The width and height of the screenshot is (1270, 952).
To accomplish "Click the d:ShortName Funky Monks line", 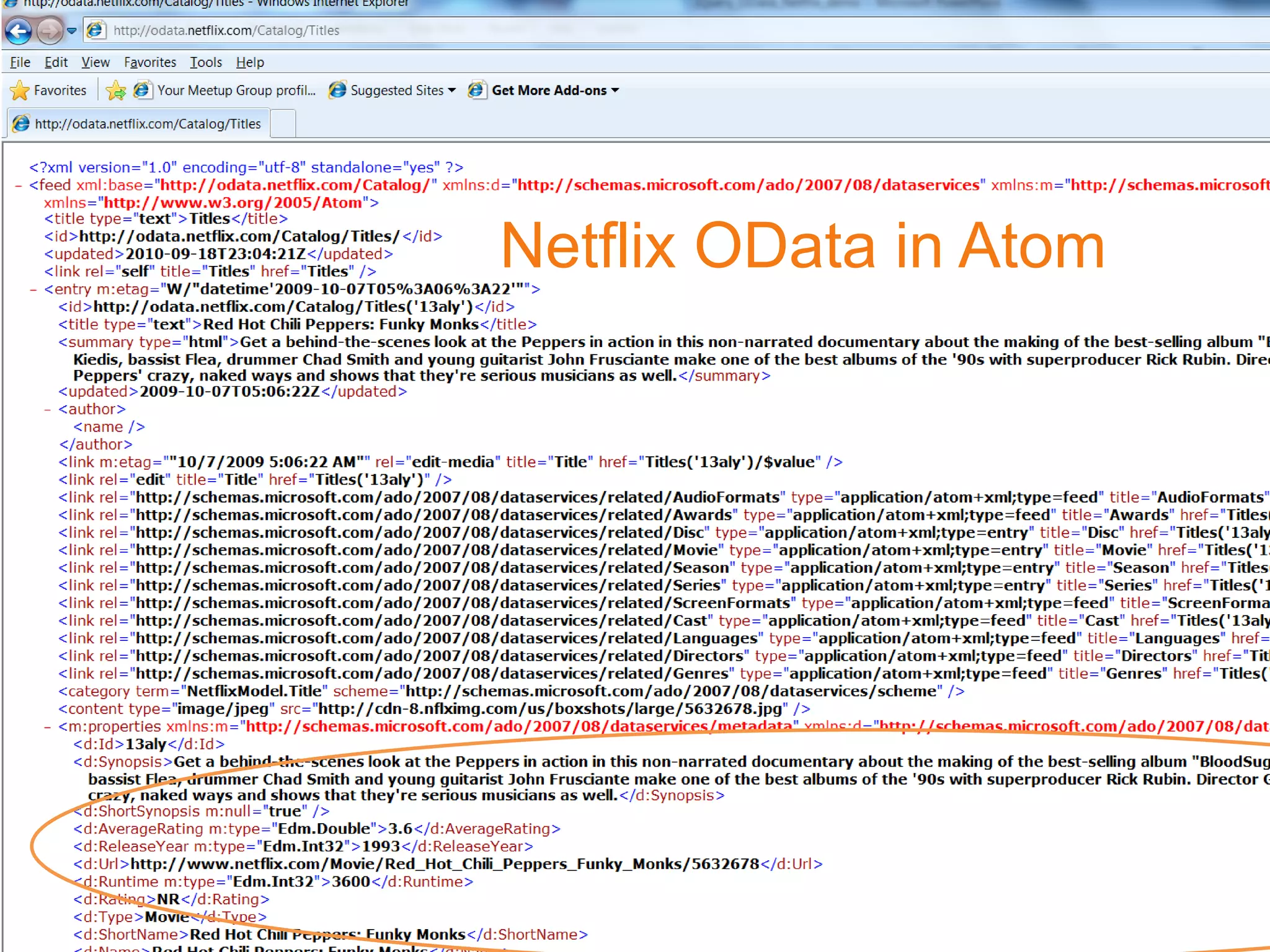I will [331, 935].
